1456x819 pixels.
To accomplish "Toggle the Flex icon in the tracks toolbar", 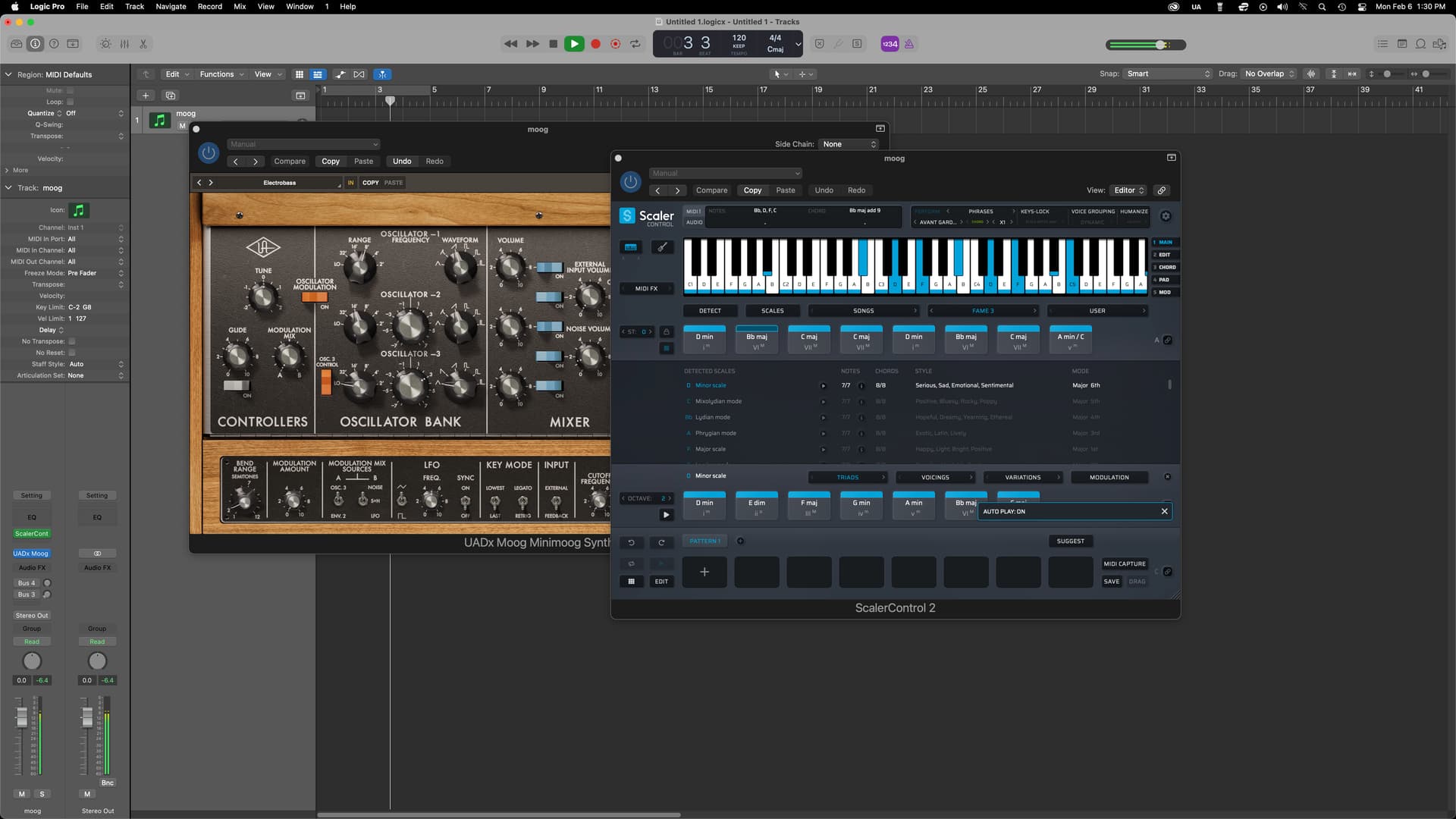I will (359, 74).
